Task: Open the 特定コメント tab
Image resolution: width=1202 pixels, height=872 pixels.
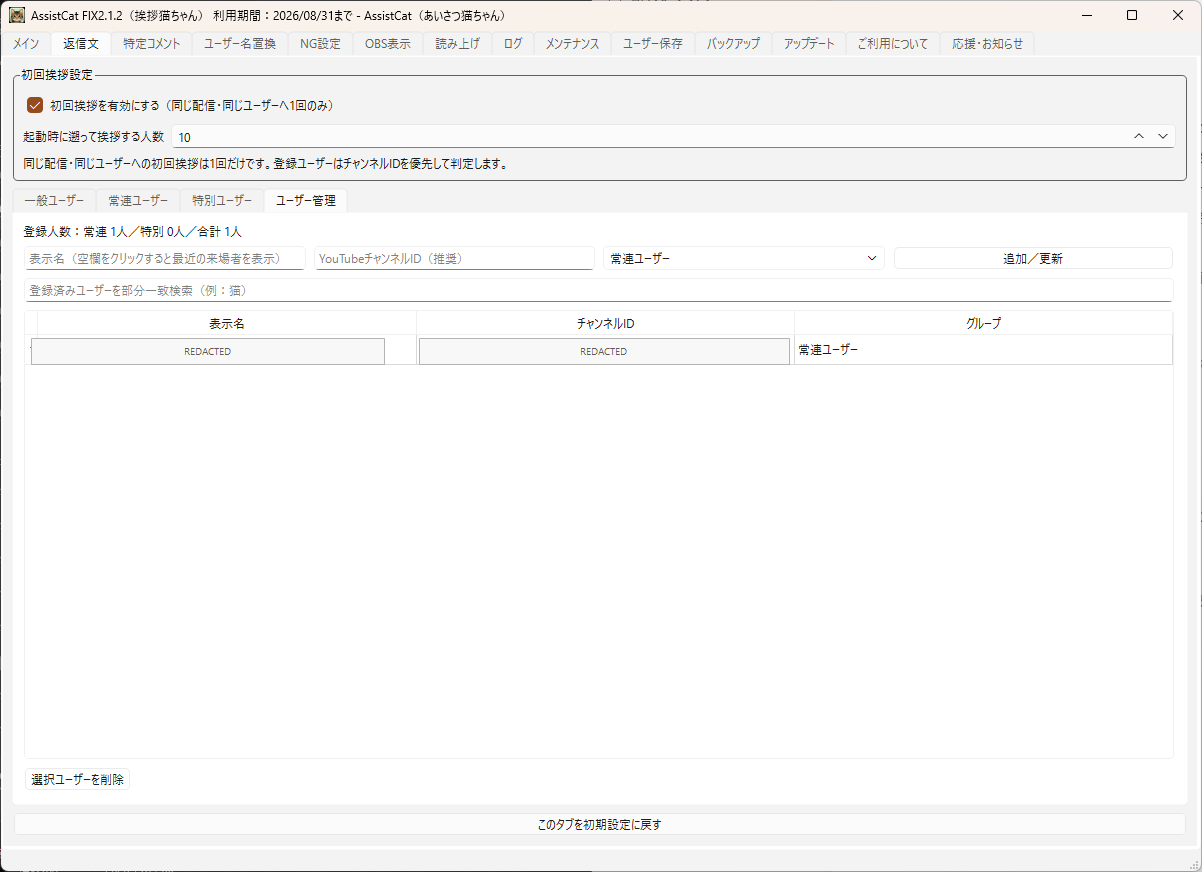Action: [152, 44]
